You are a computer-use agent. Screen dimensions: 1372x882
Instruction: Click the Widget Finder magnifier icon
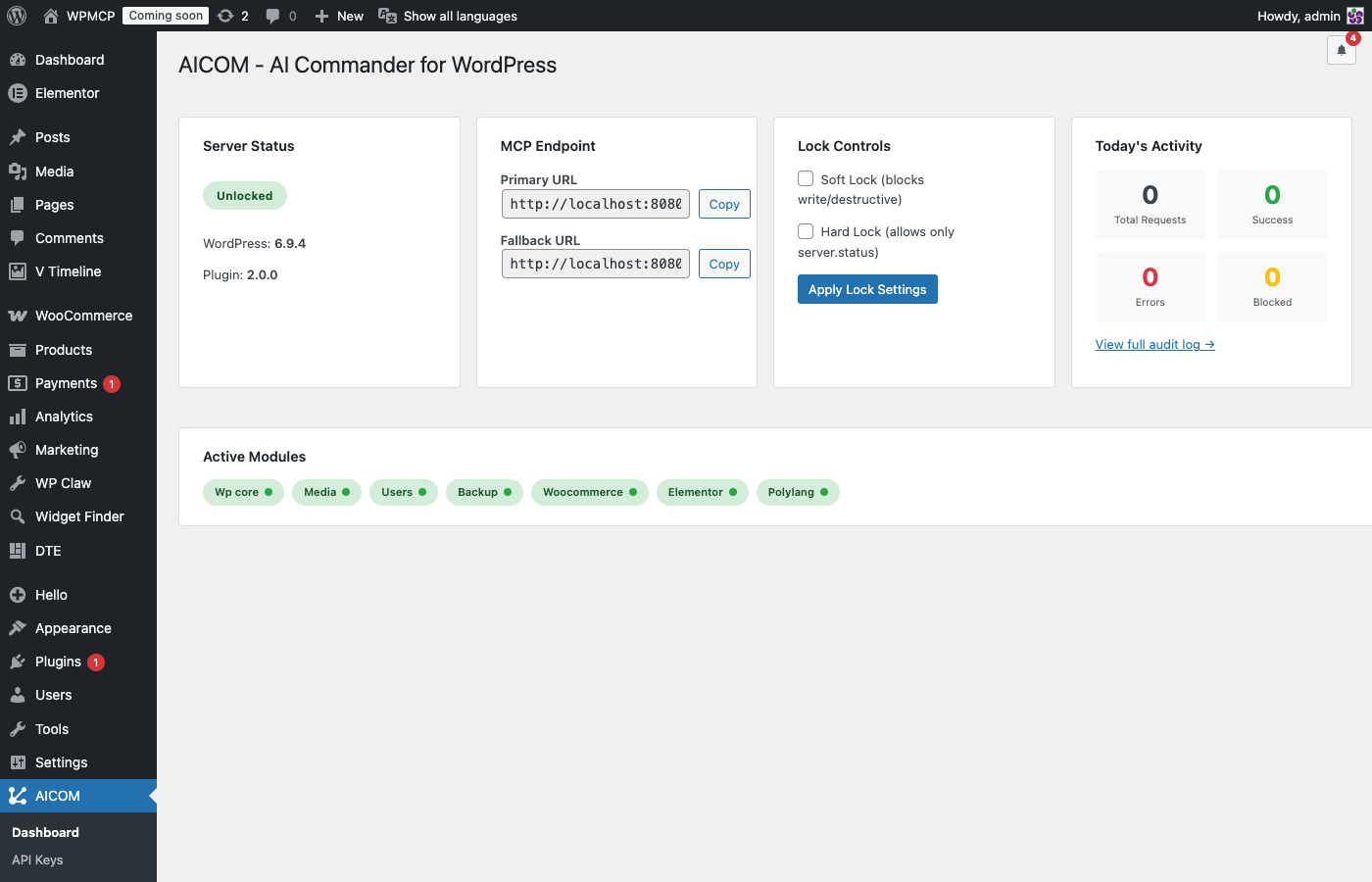[x=18, y=516]
